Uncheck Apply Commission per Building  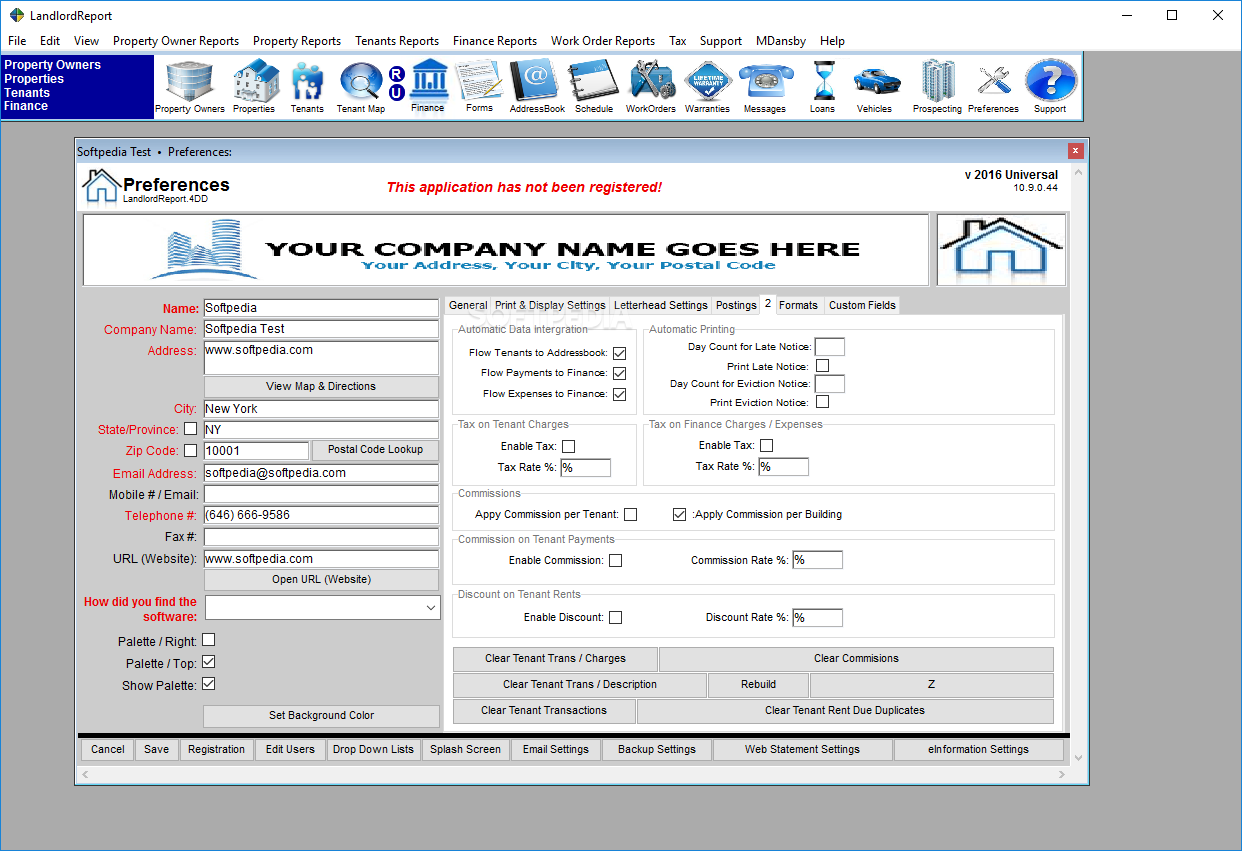coord(680,514)
